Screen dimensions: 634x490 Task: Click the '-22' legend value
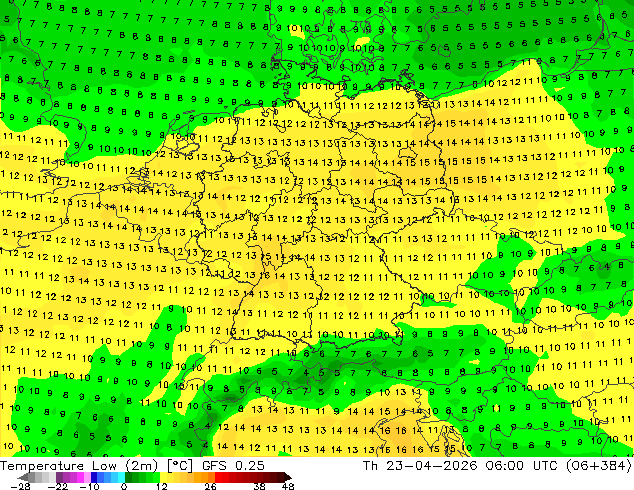click(x=58, y=486)
